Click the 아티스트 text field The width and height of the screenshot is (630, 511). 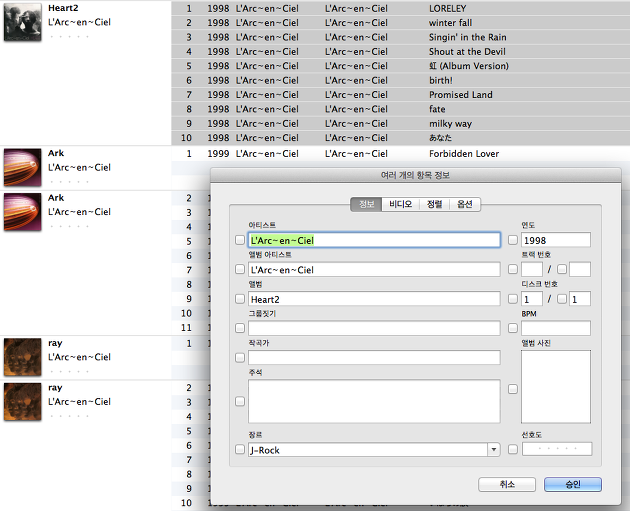click(x=374, y=240)
